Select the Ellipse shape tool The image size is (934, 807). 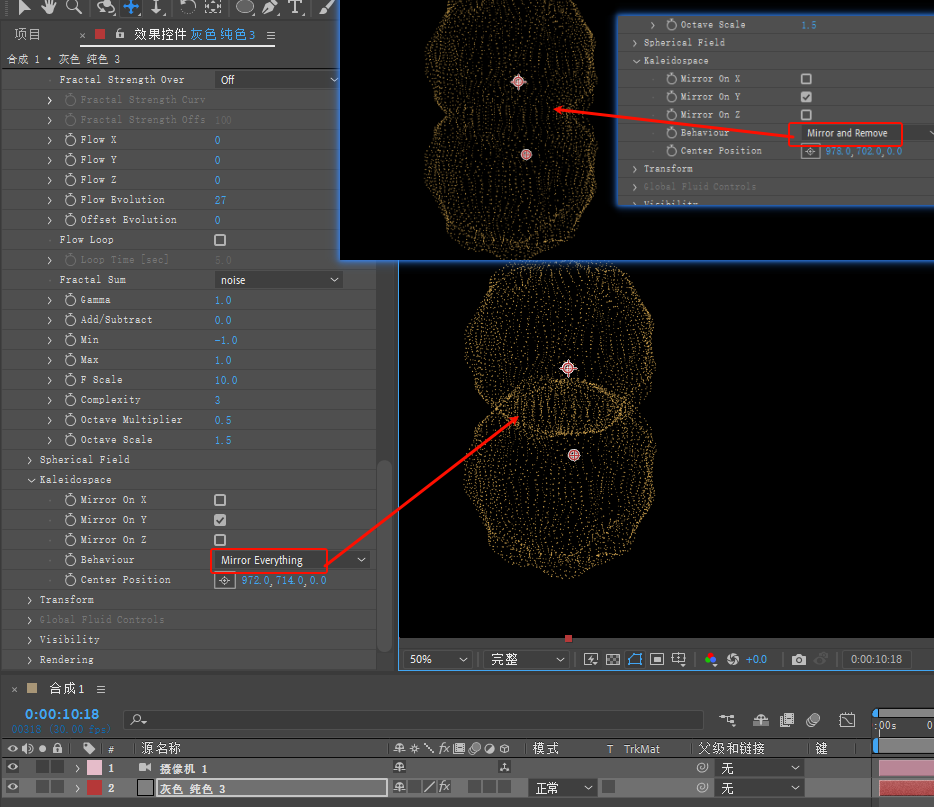tap(245, 7)
